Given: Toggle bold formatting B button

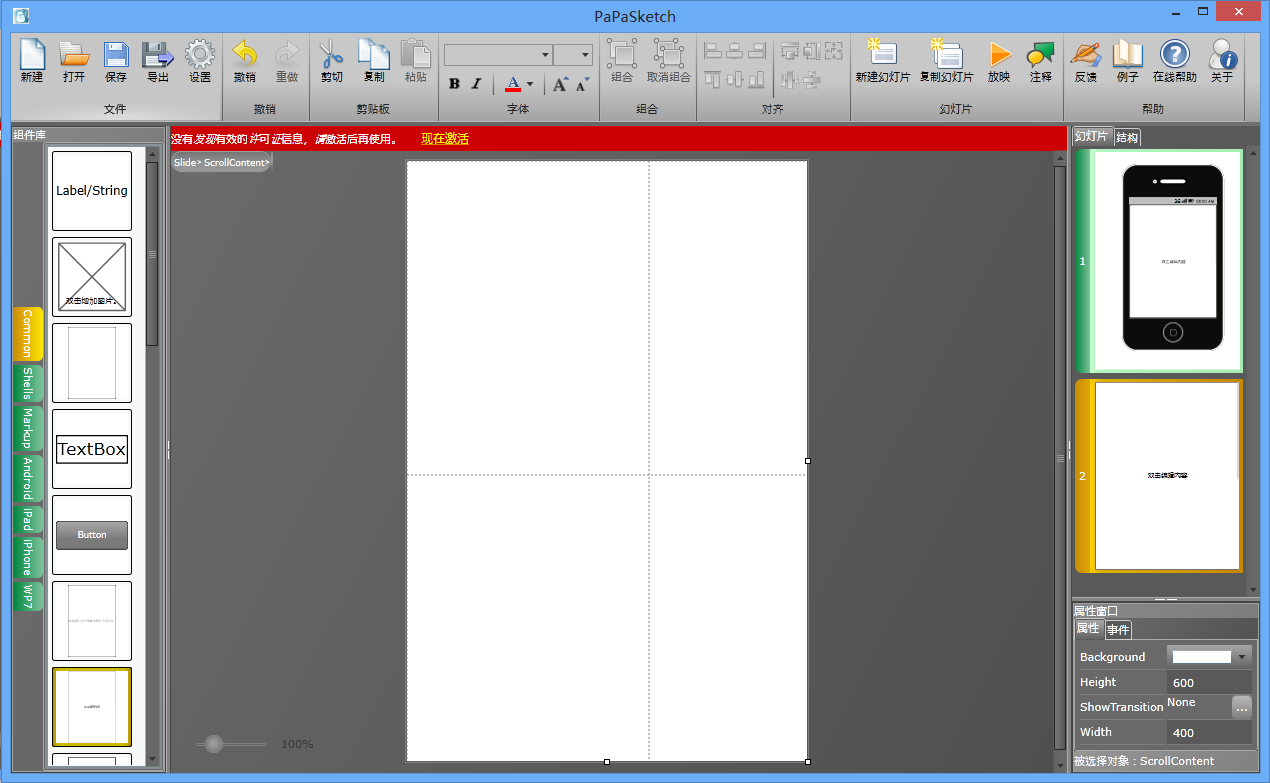Looking at the screenshot, I should coord(454,84).
